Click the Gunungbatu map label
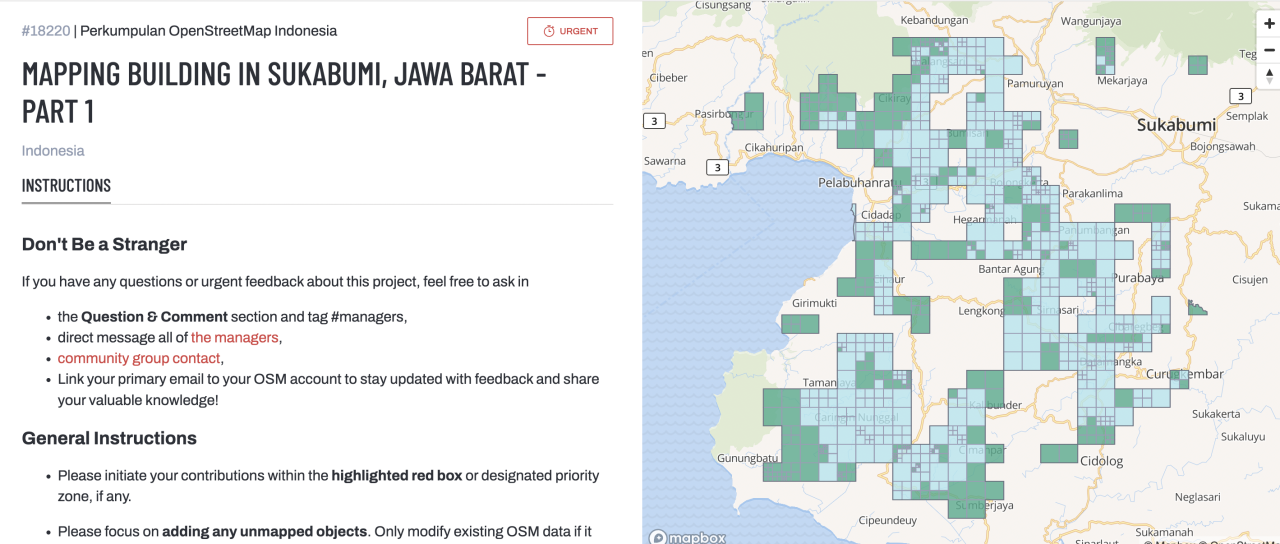 pyautogui.click(x=746, y=458)
